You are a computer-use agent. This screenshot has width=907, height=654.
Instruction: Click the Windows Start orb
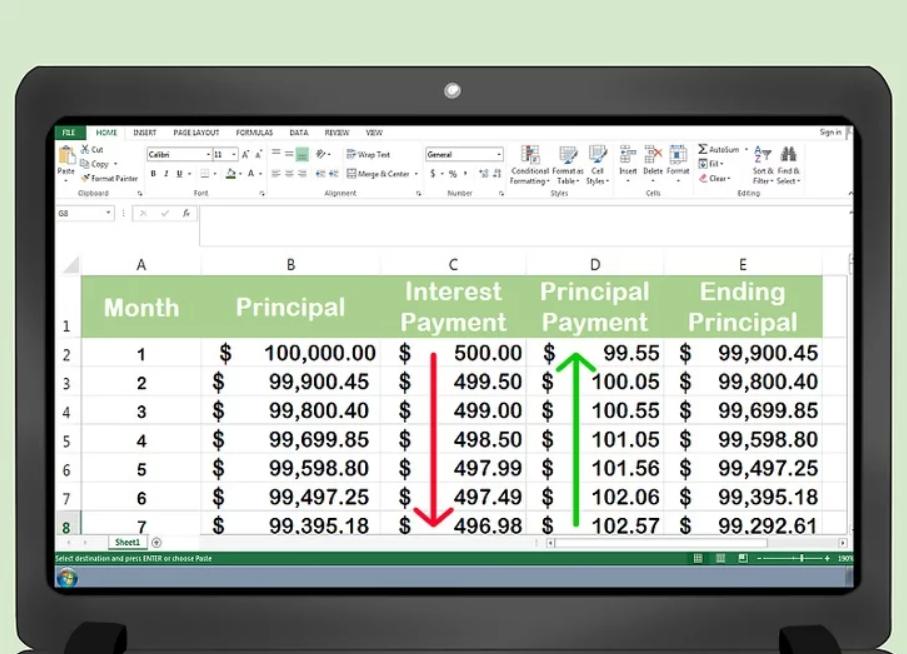67,577
